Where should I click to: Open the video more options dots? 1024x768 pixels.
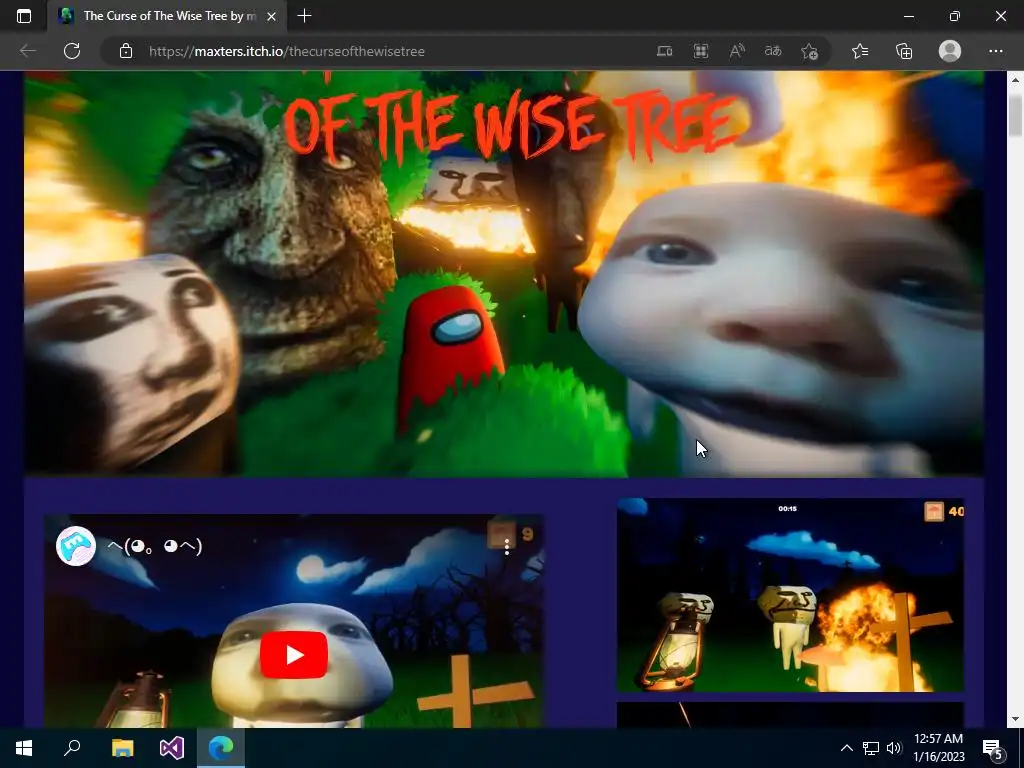point(507,547)
